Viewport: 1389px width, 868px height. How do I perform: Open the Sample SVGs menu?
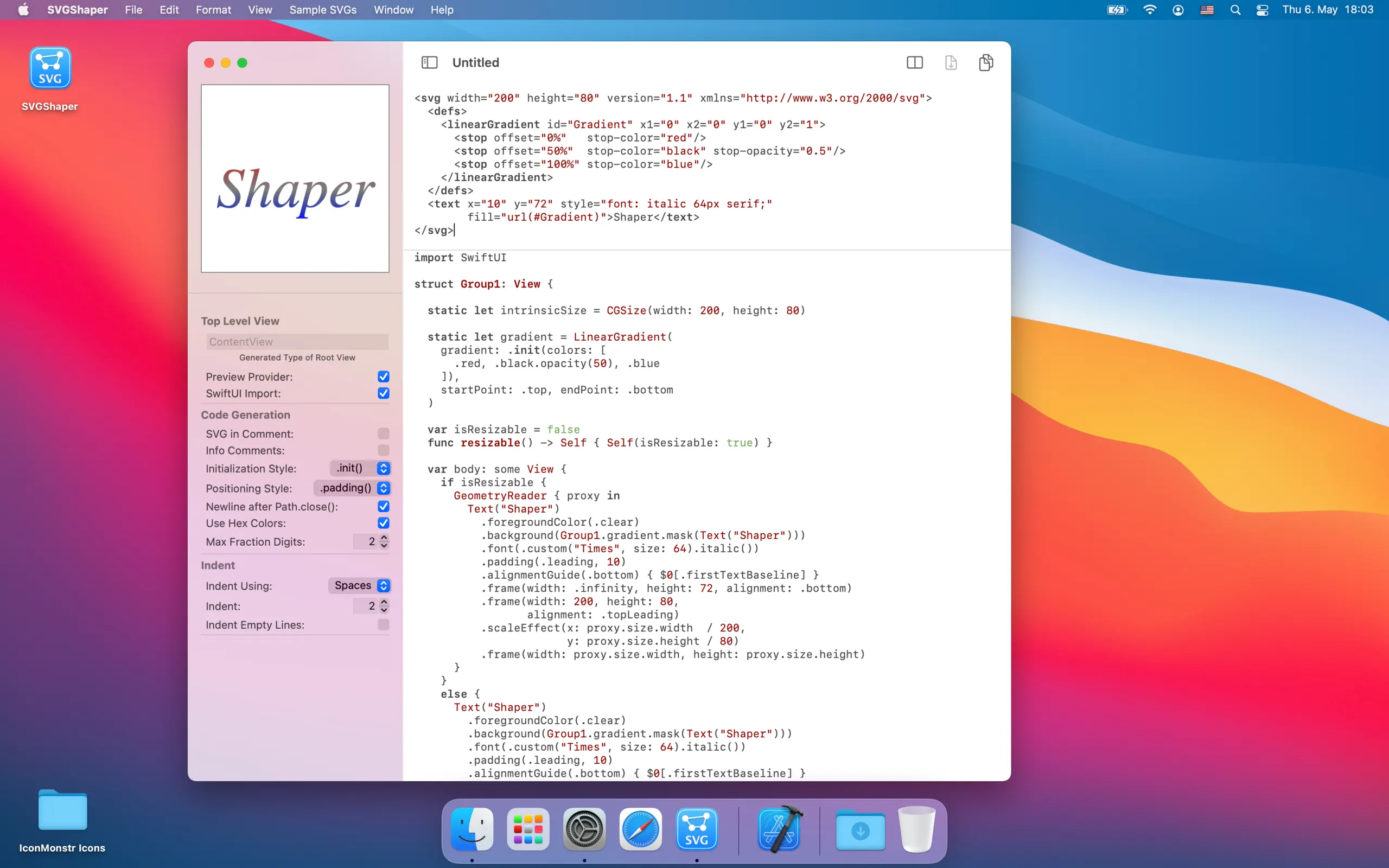pos(323,10)
